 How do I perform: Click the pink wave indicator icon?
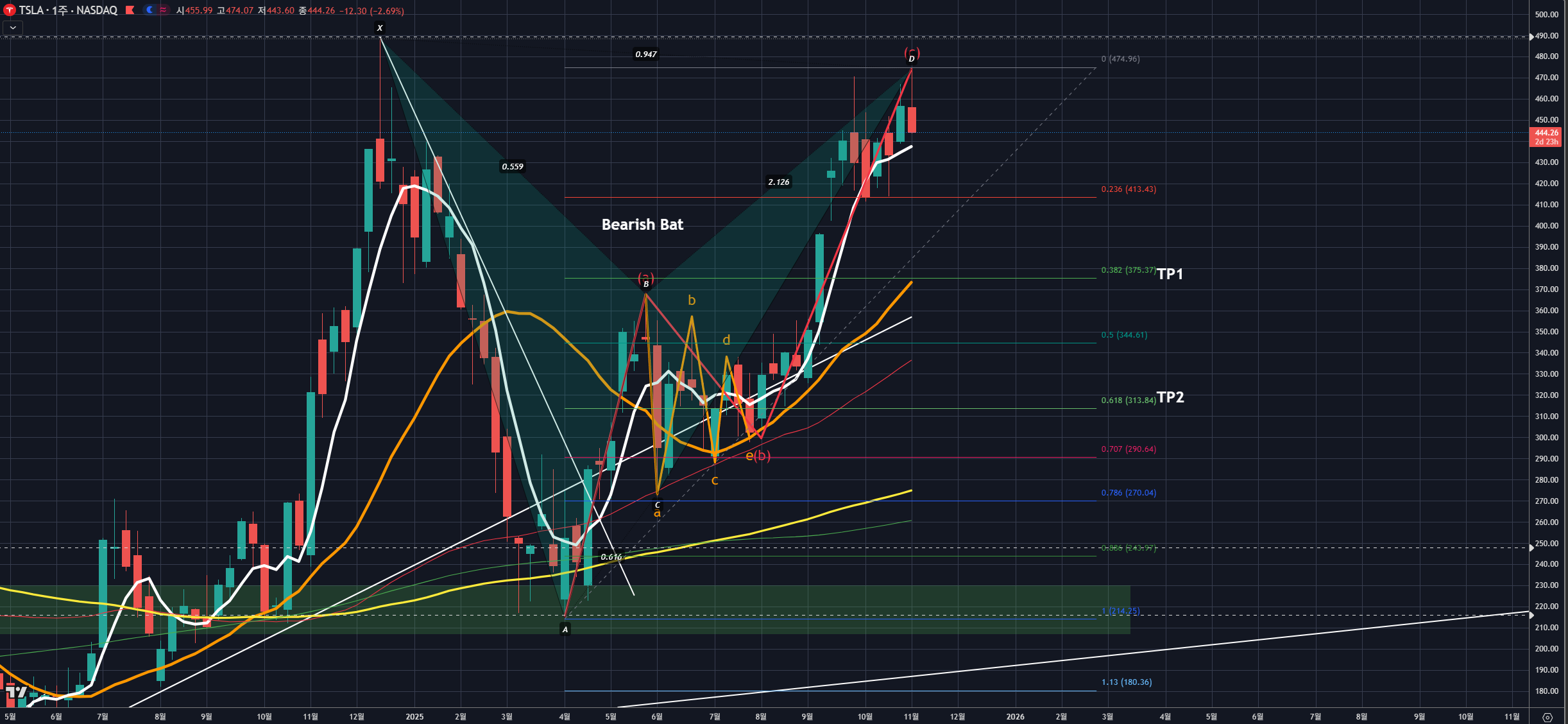[163, 10]
